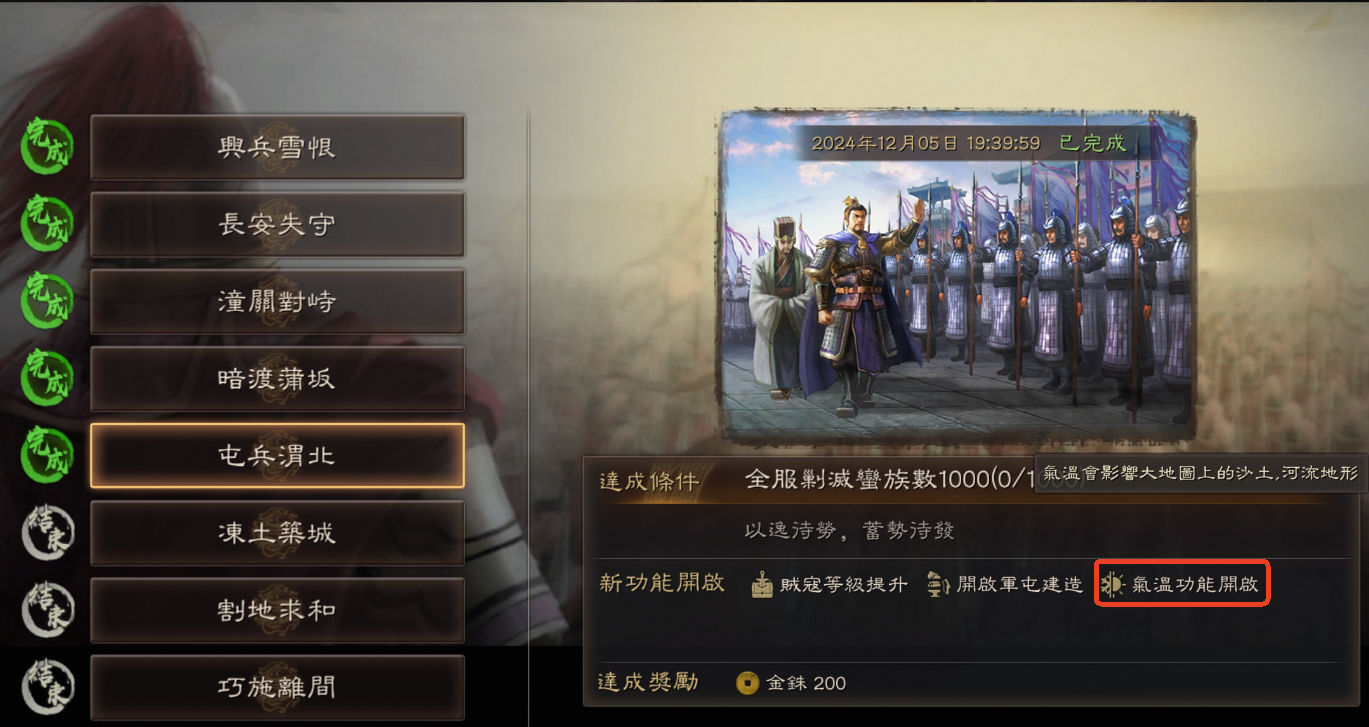Click the gold coin icon beside 金銖 200
The image size is (1369, 727).
tap(747, 683)
